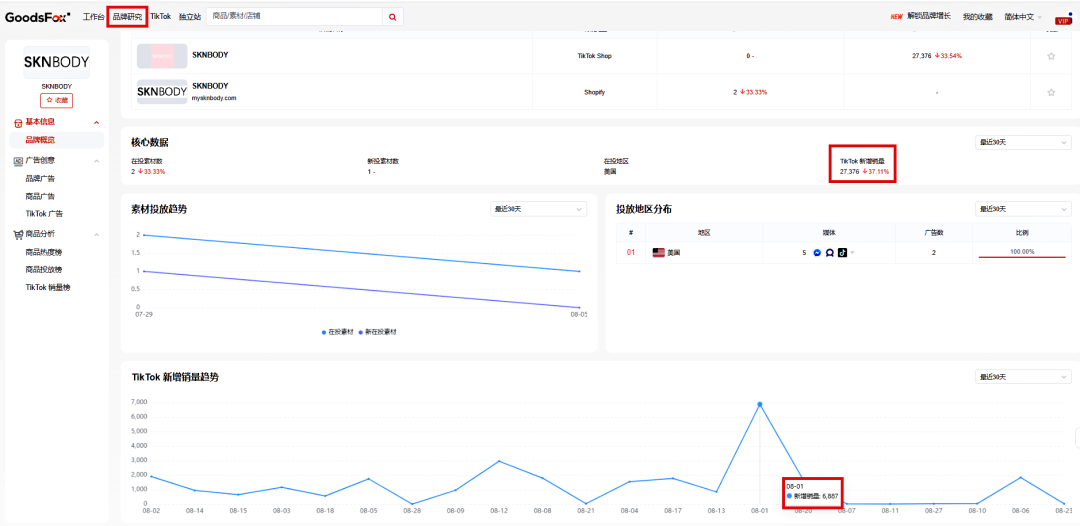Toggle the 在投素材 legend series
Image resolution: width=1080 pixels, height=526 pixels.
click(x=338, y=332)
